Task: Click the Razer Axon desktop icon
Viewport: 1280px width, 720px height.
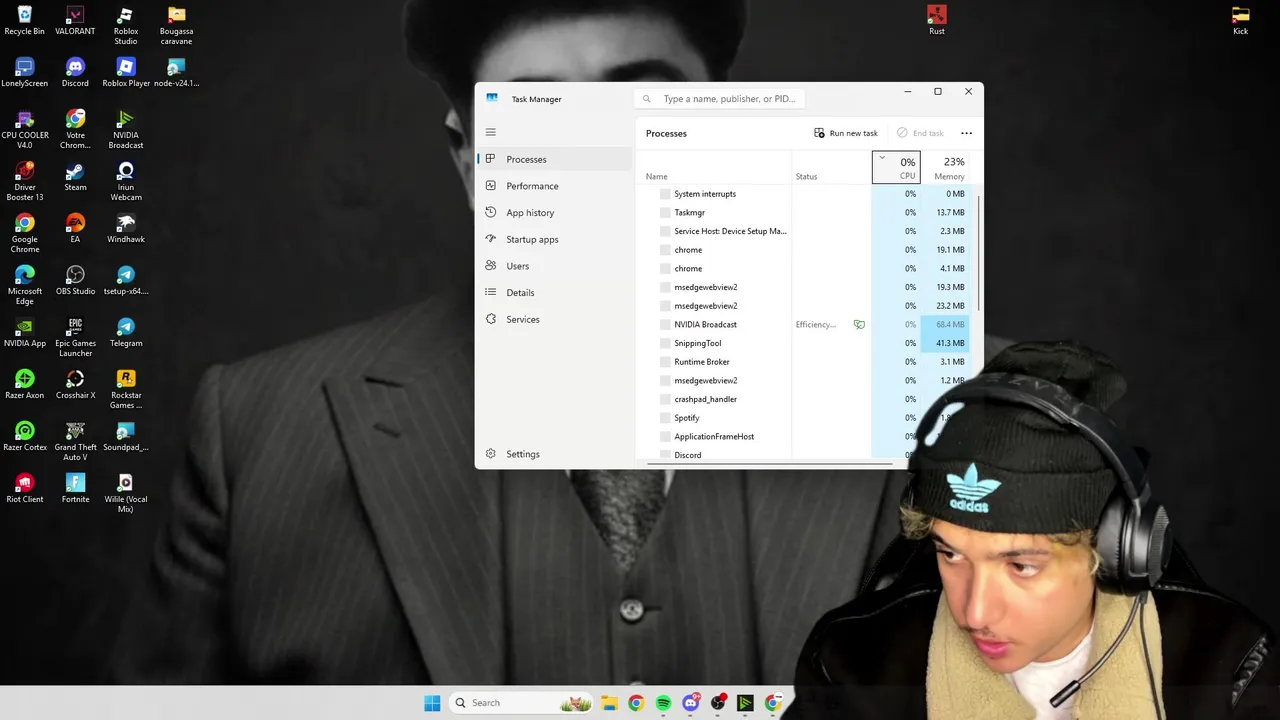Action: 25,385
